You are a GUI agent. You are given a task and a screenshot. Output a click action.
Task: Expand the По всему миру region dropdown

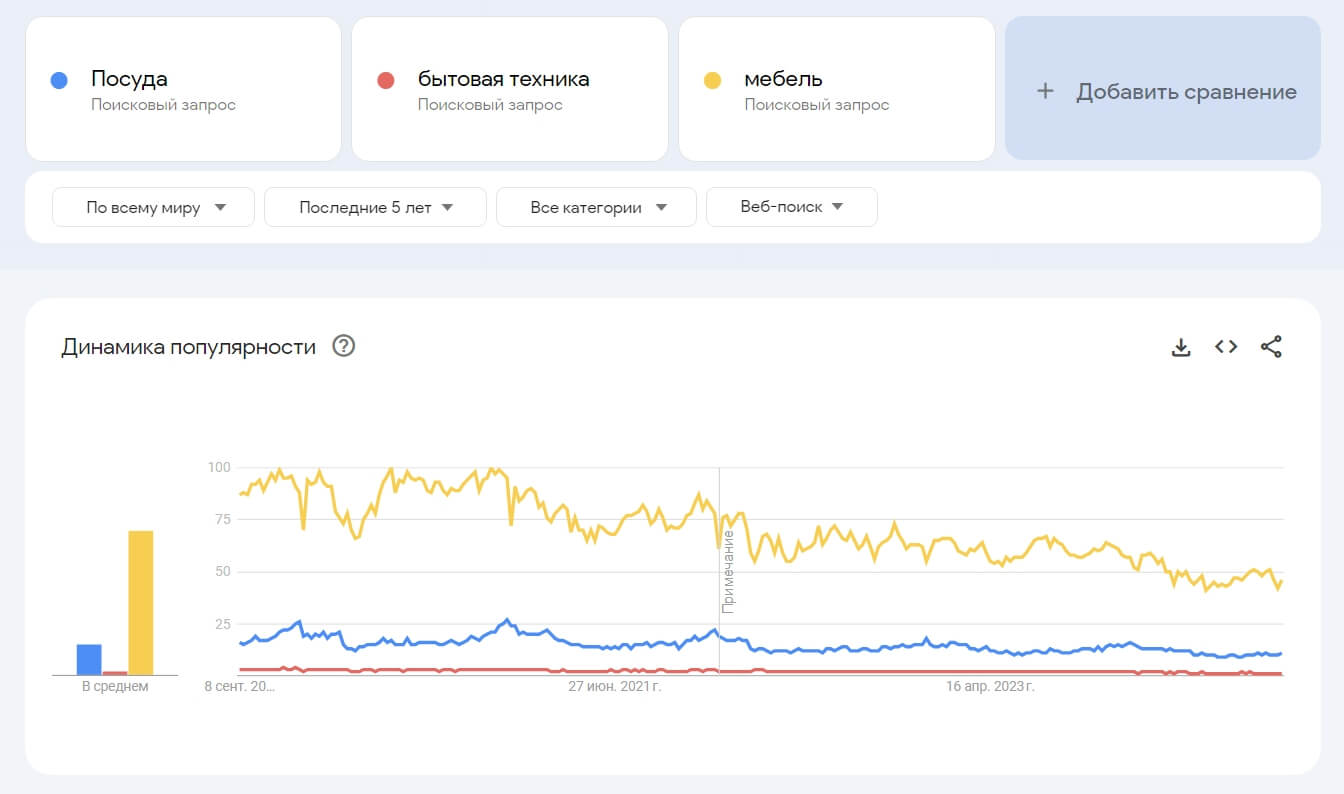point(154,208)
